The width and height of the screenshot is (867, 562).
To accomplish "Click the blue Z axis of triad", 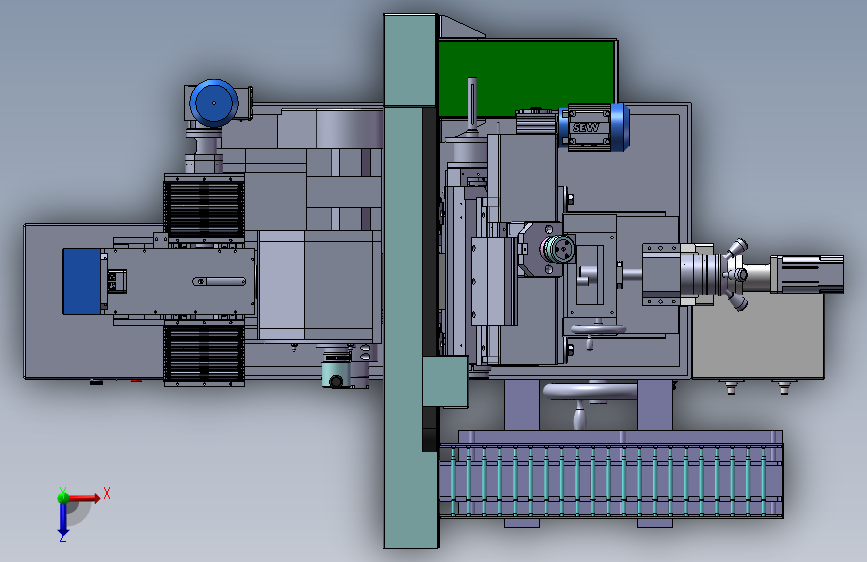I will [63, 520].
